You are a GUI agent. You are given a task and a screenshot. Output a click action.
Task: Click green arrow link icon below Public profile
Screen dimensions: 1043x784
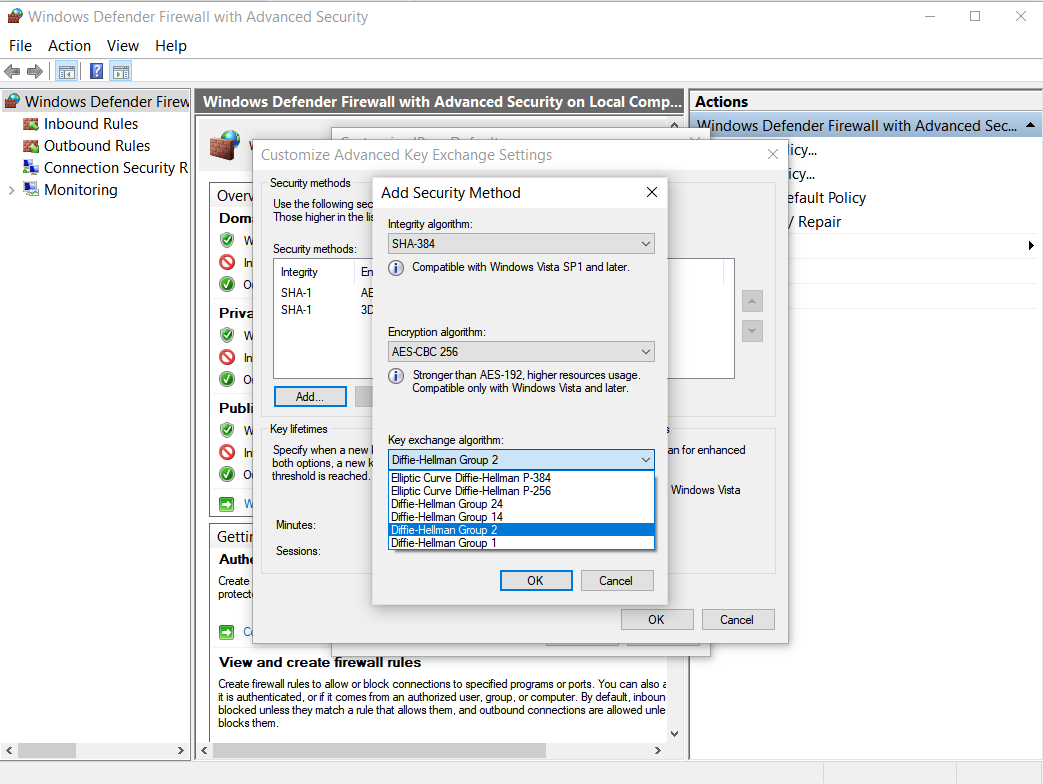pyautogui.click(x=227, y=504)
